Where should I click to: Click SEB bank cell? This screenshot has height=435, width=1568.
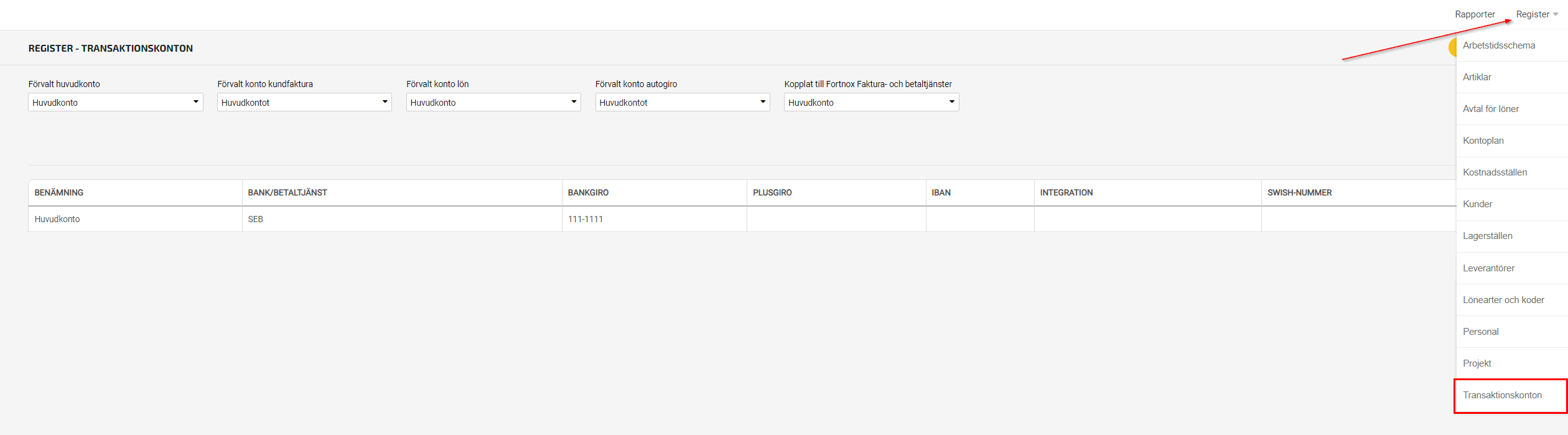pyautogui.click(x=402, y=219)
